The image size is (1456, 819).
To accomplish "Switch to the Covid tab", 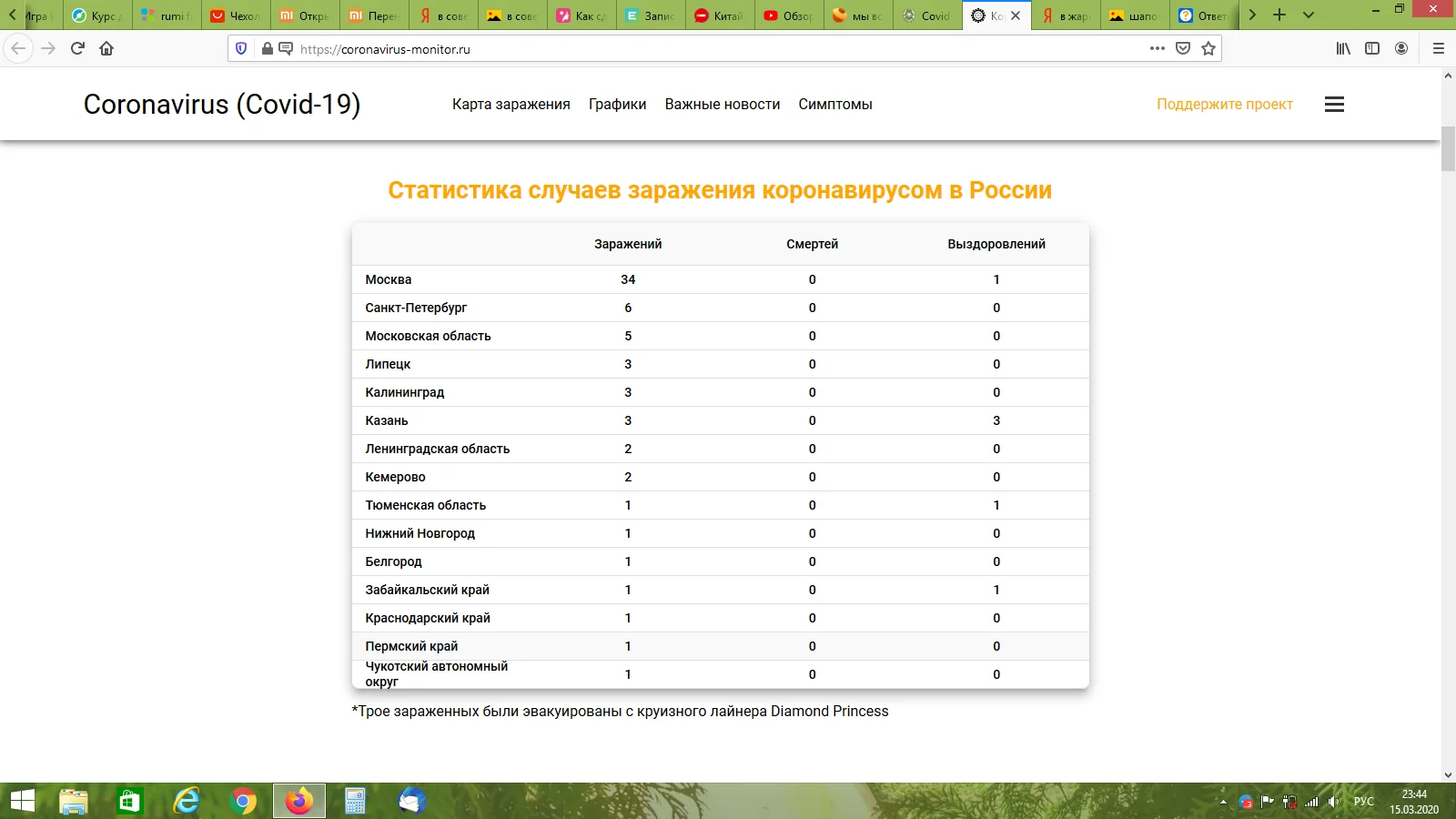I will [x=926, y=15].
